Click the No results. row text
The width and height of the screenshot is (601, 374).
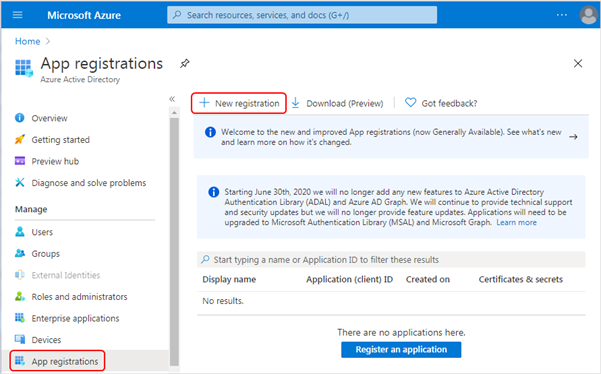click(223, 301)
